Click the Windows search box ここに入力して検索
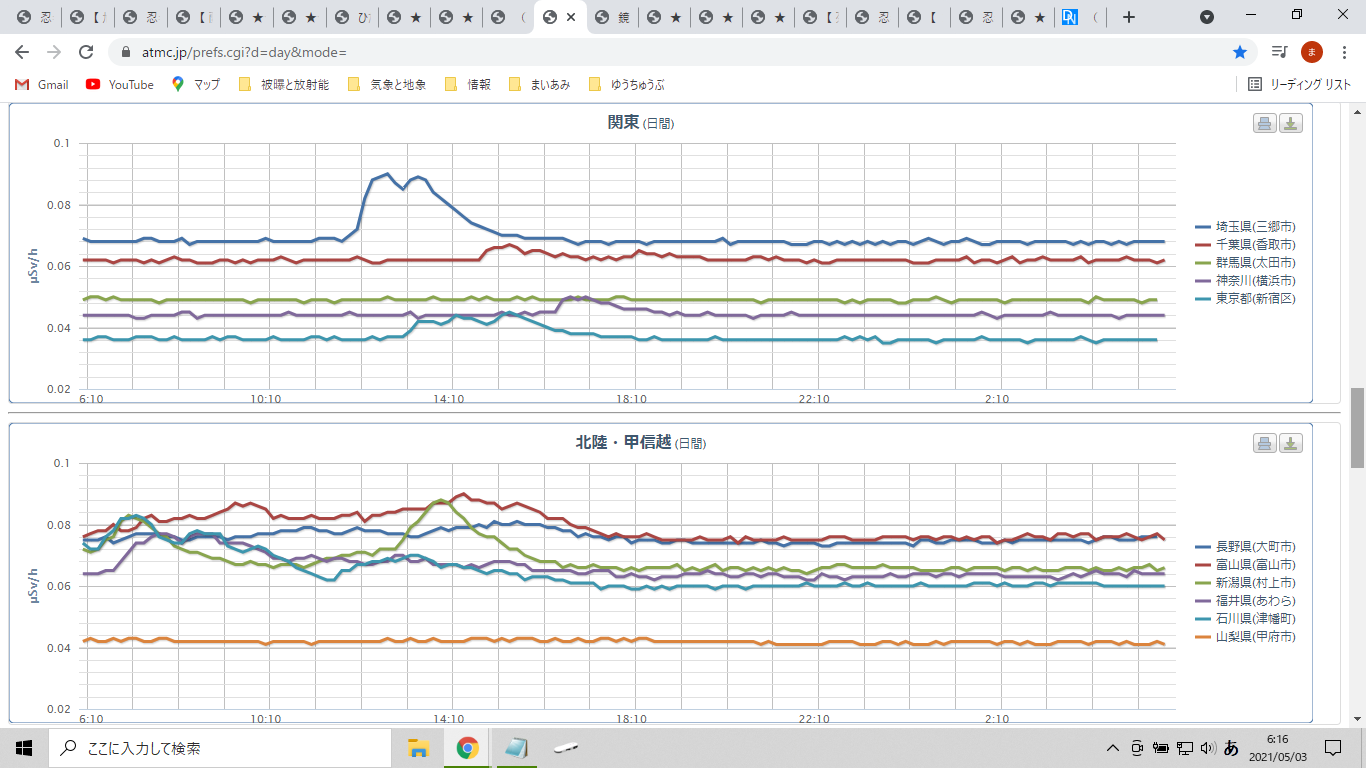The height and width of the screenshot is (768, 1366). (219, 747)
